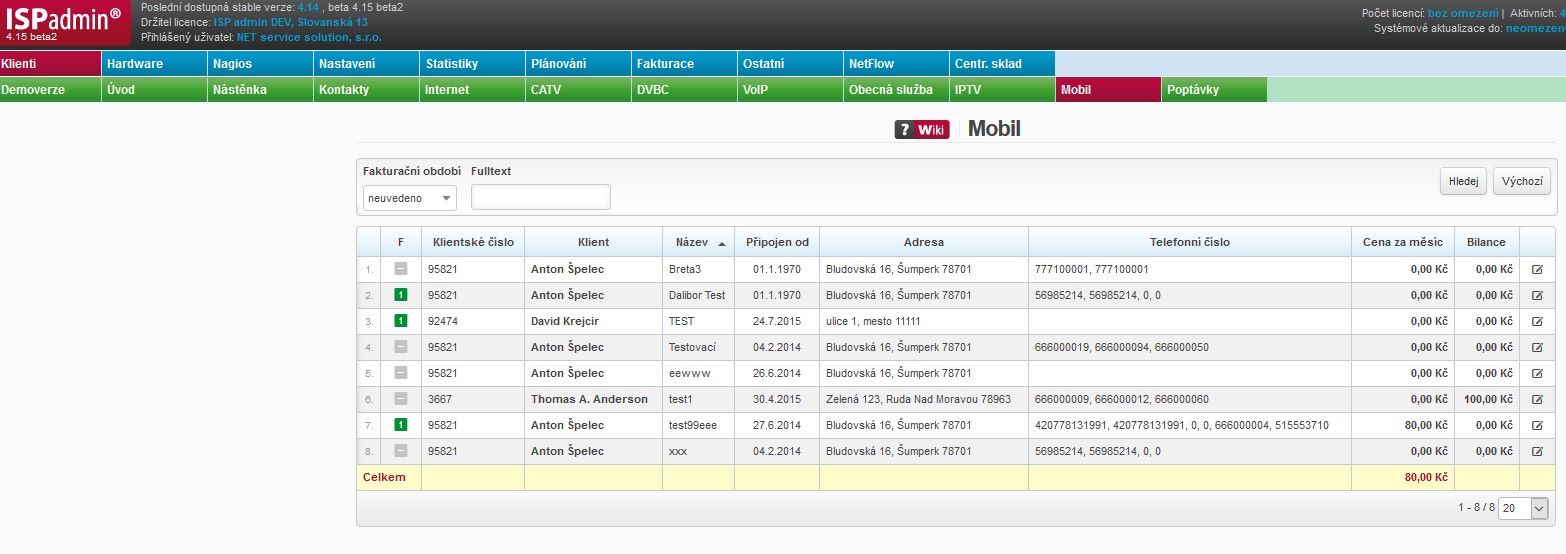The image size is (1566, 554).
Task: Sort by the Klient column header
Action: [x=593, y=242]
